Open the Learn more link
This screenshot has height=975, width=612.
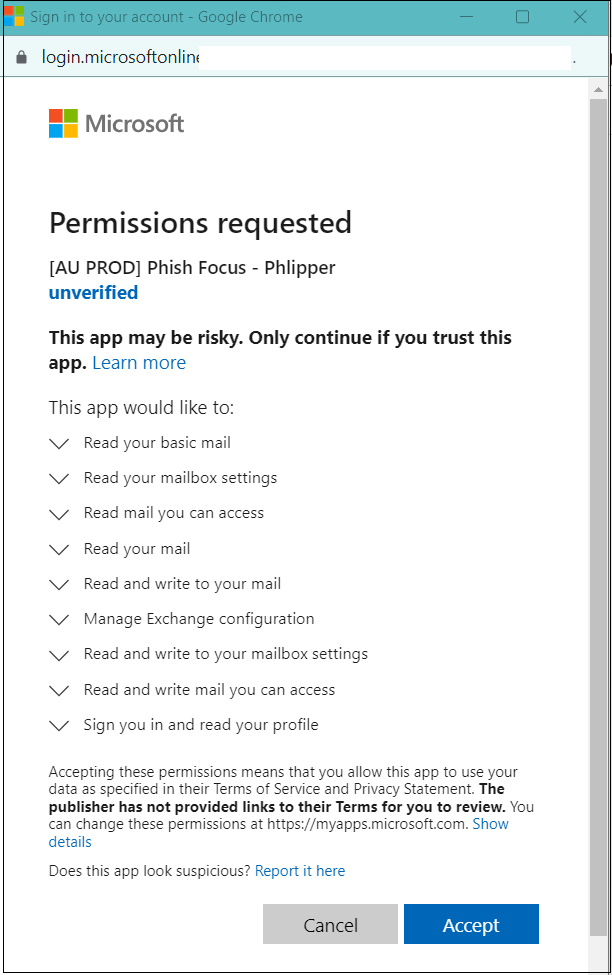[x=139, y=363]
